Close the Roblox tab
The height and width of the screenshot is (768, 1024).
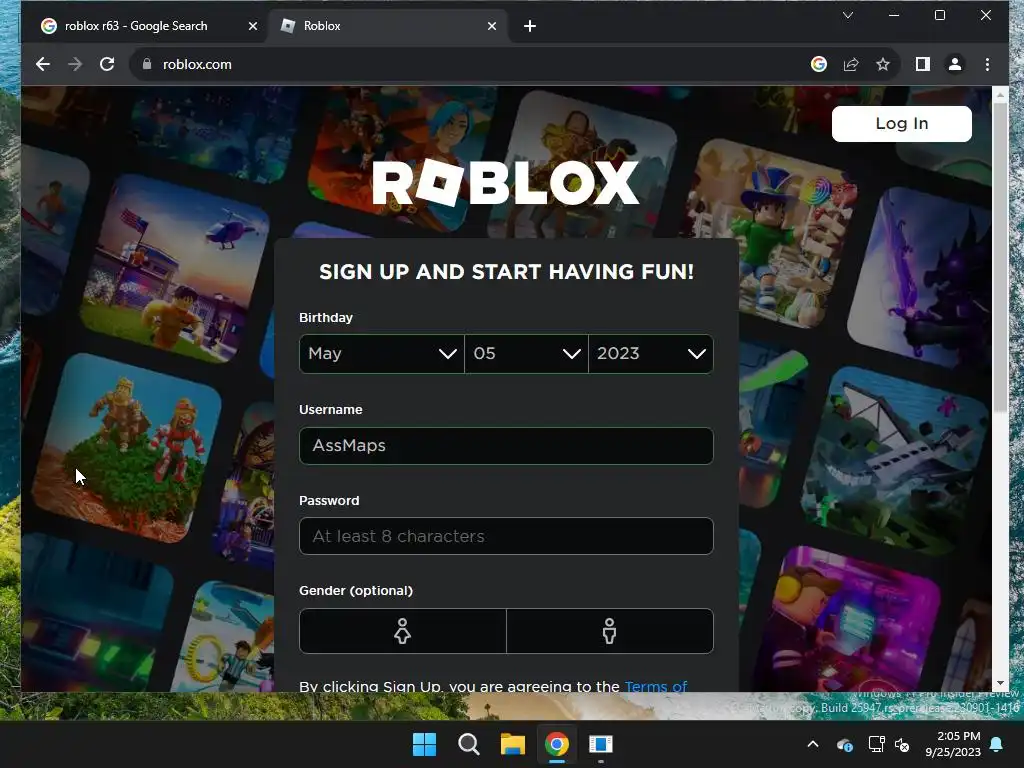tap(492, 26)
